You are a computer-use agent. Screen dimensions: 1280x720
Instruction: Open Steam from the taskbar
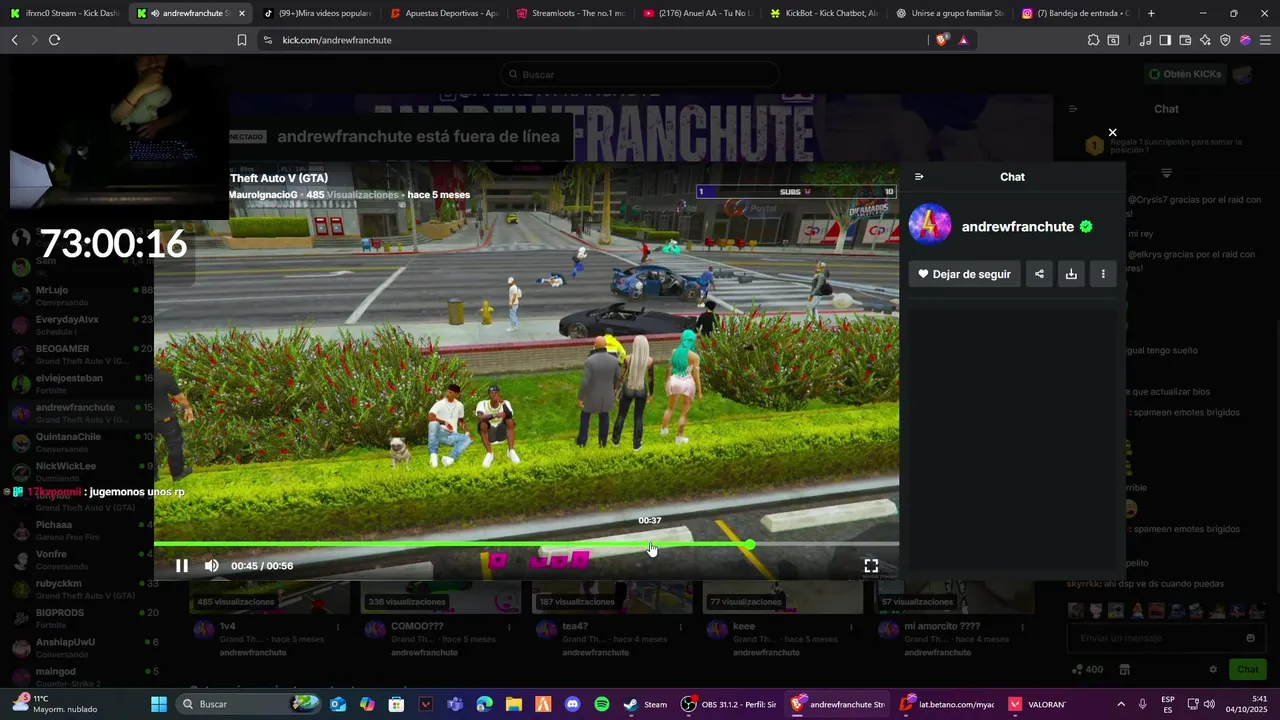[x=645, y=704]
